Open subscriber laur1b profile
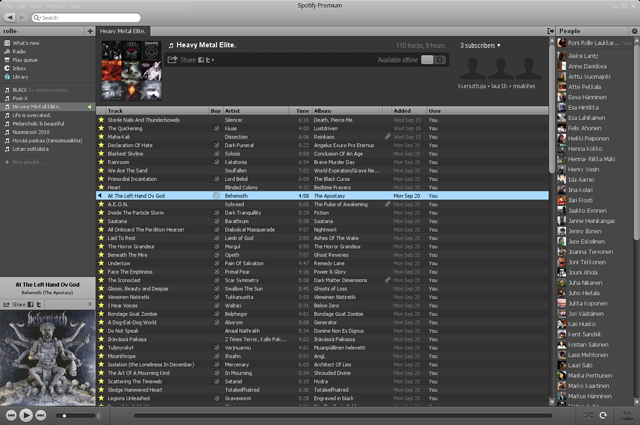 pos(499,86)
